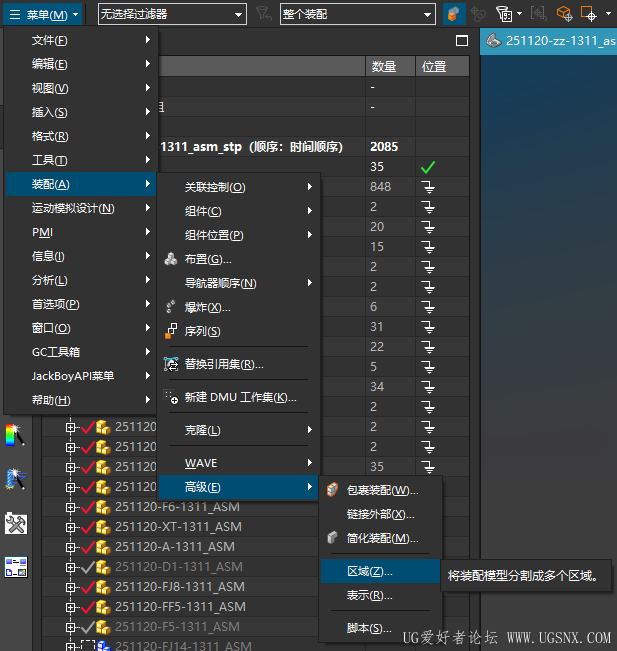Open the 无选择过滤器 selection filter dropdown
The image size is (617, 651).
172,15
